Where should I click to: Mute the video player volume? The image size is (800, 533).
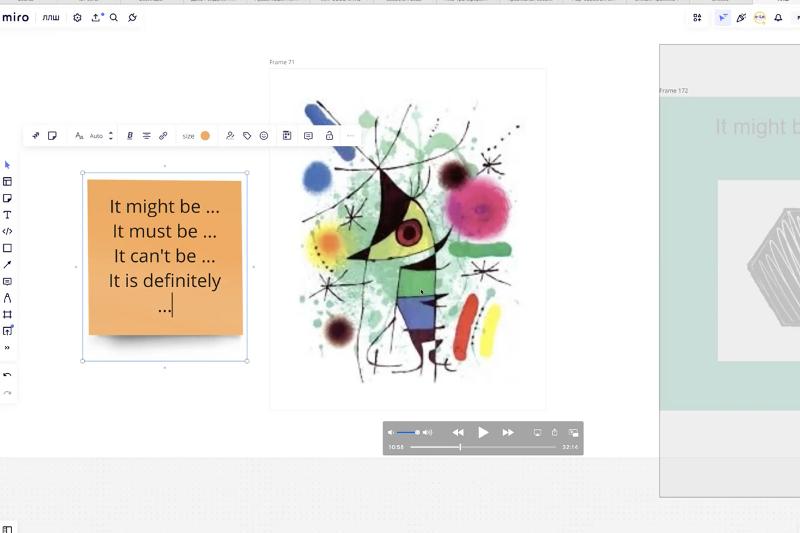coord(391,433)
